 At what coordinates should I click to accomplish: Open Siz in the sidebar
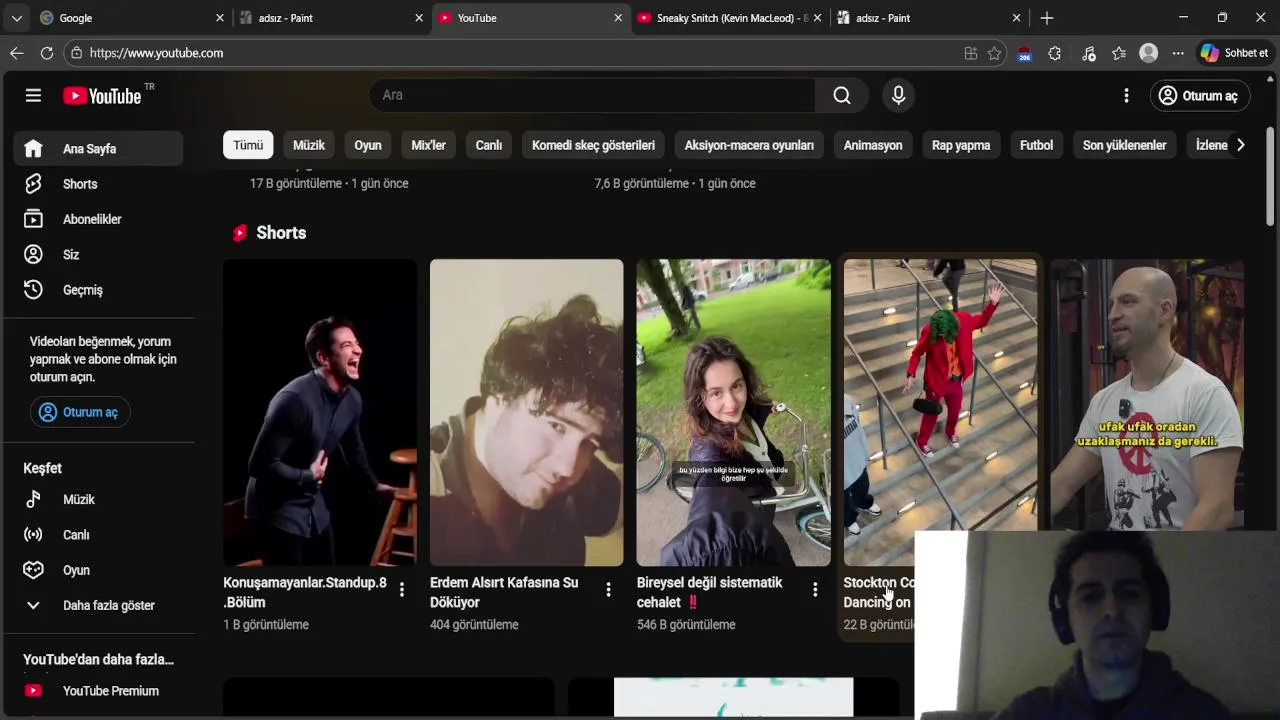(x=98, y=254)
